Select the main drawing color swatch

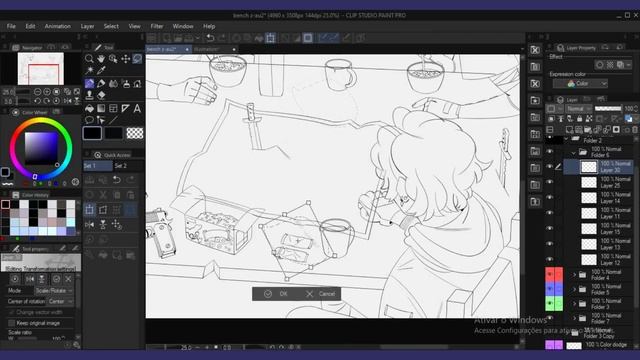pos(92,133)
